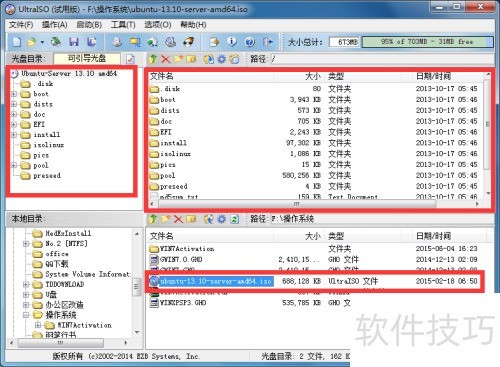
Task: Click the Compress ISO toolbar icon
Action: 135,42
